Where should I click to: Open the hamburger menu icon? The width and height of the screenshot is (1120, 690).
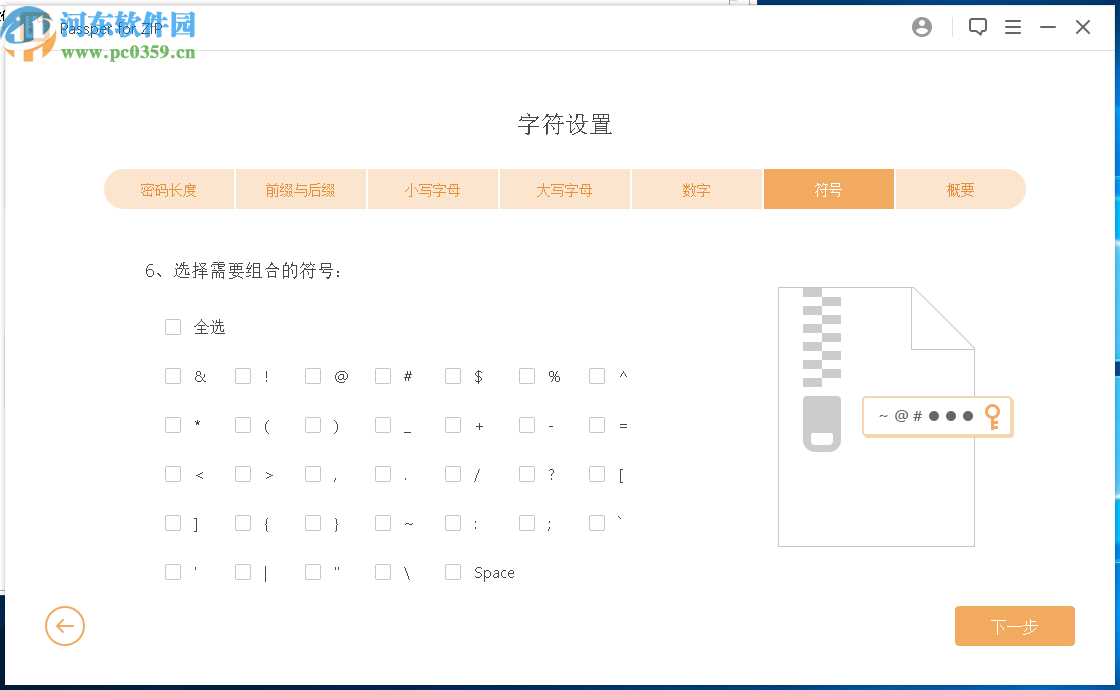[1013, 27]
